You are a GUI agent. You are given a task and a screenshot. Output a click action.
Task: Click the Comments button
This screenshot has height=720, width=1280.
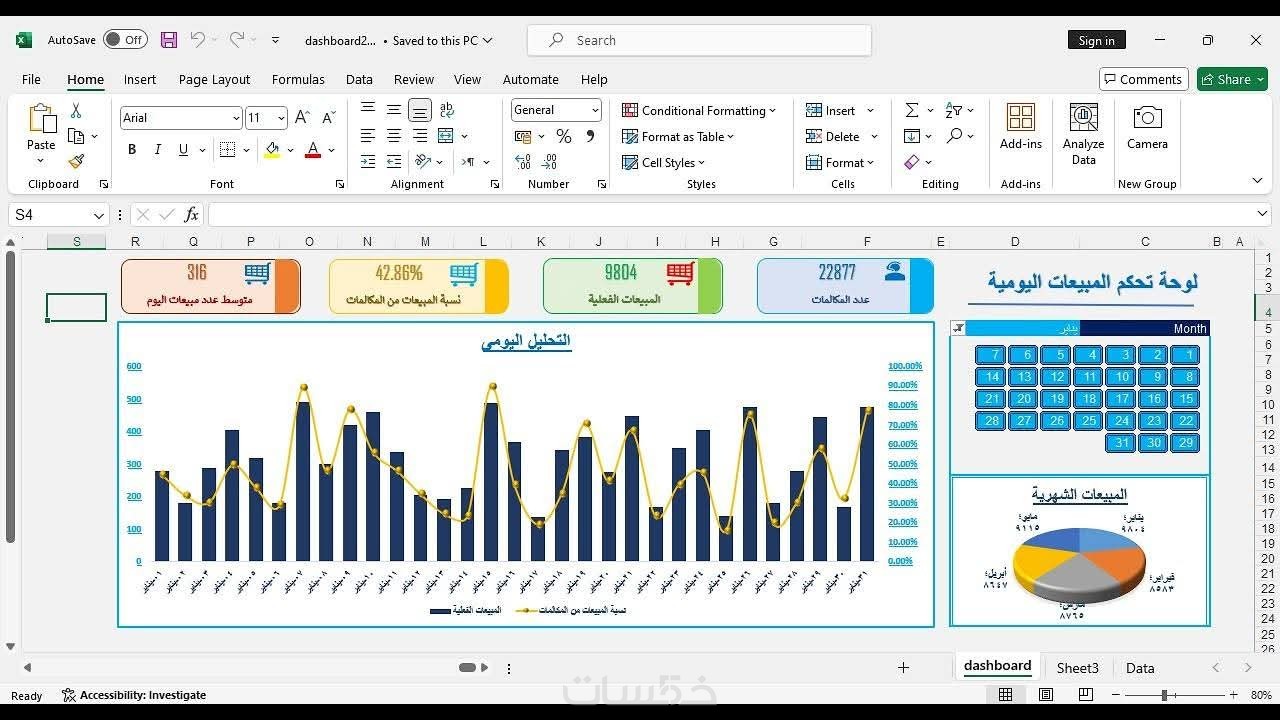pyautogui.click(x=1142, y=79)
